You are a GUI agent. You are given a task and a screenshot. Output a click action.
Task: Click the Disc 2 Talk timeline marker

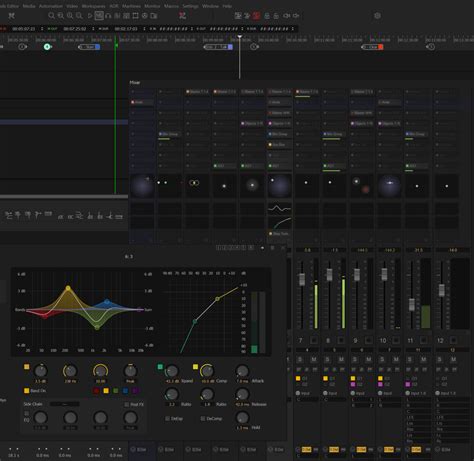click(218, 47)
